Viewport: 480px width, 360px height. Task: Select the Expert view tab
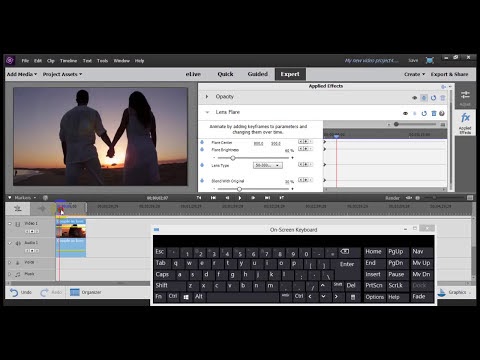(x=290, y=74)
